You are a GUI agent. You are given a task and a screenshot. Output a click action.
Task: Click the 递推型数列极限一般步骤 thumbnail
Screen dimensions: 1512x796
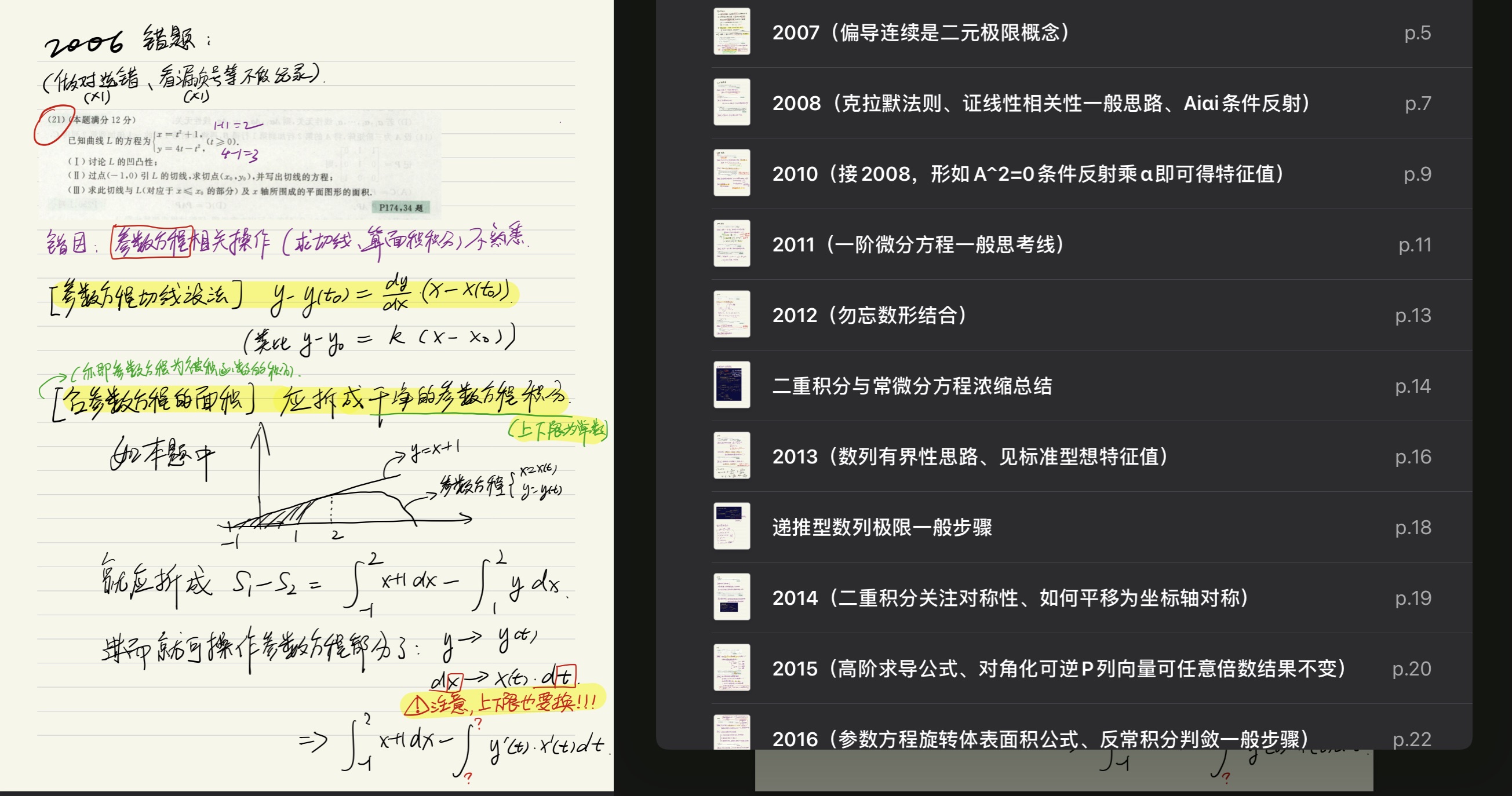(x=731, y=526)
